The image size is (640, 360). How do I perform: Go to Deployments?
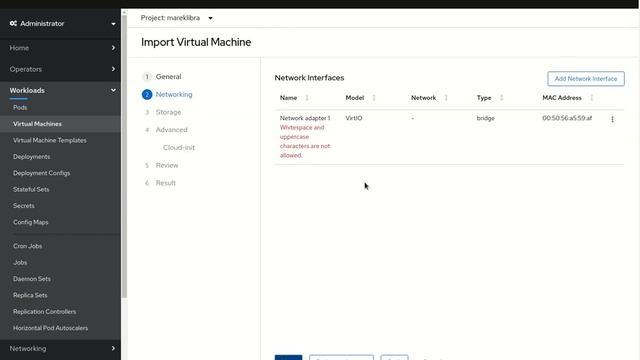31,156
